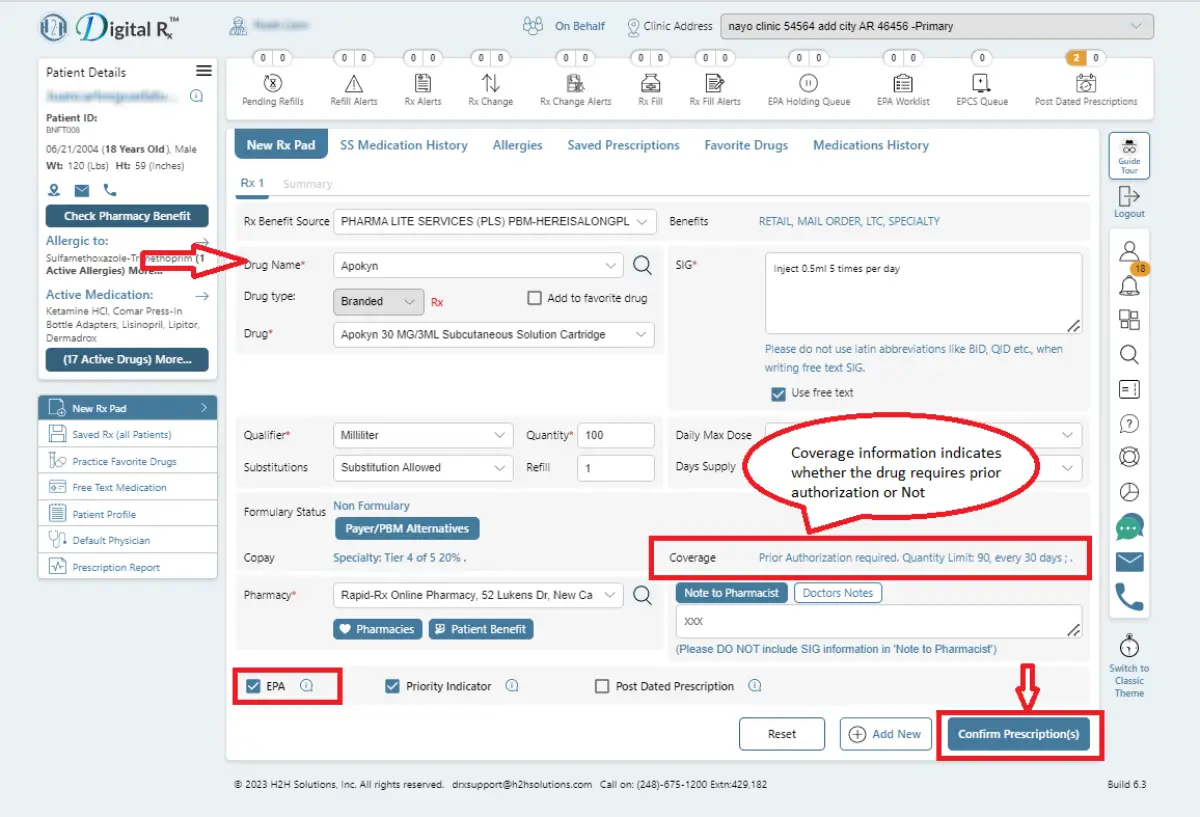Toggle the EPA checkbox

coord(253,686)
